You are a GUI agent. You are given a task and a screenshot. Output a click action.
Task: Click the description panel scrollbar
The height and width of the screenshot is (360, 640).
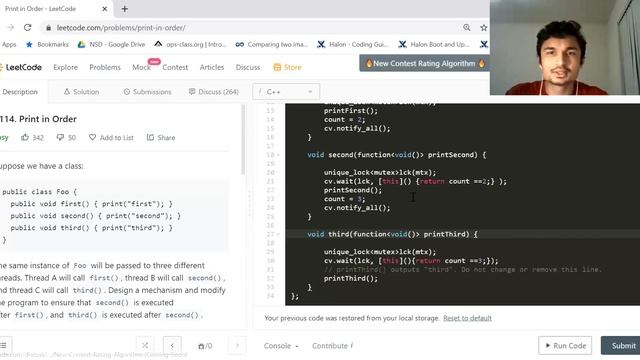click(243, 140)
